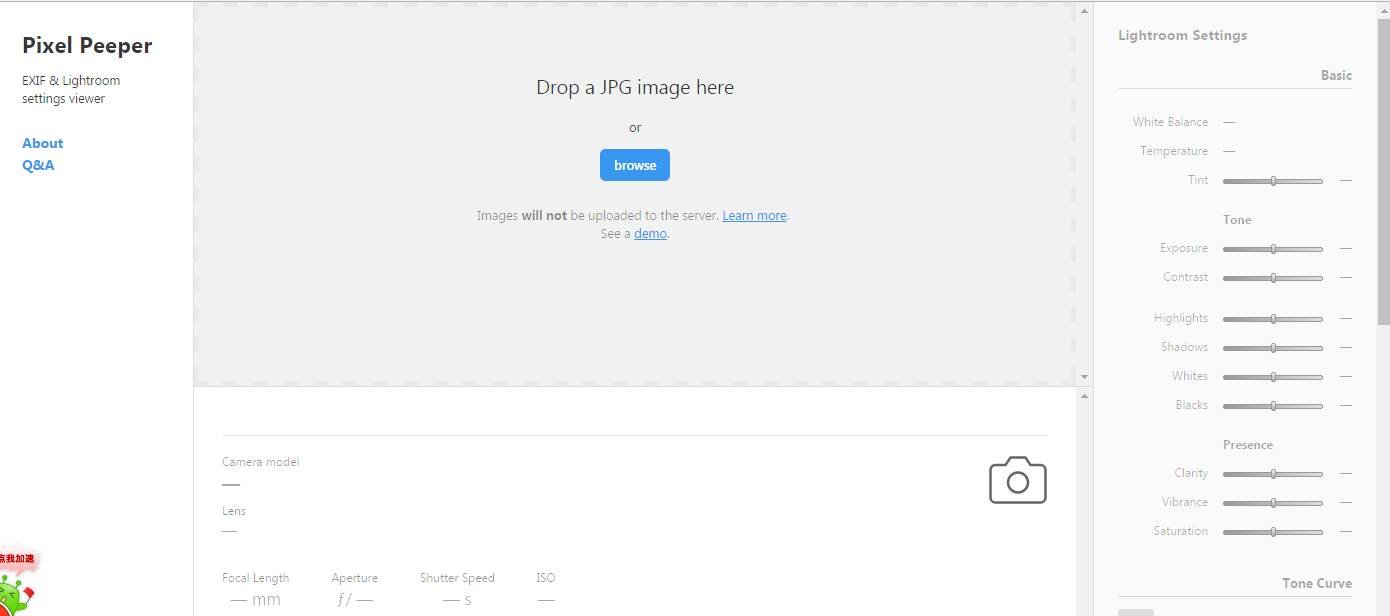
Task: Click the blue browse button
Action: [635, 165]
